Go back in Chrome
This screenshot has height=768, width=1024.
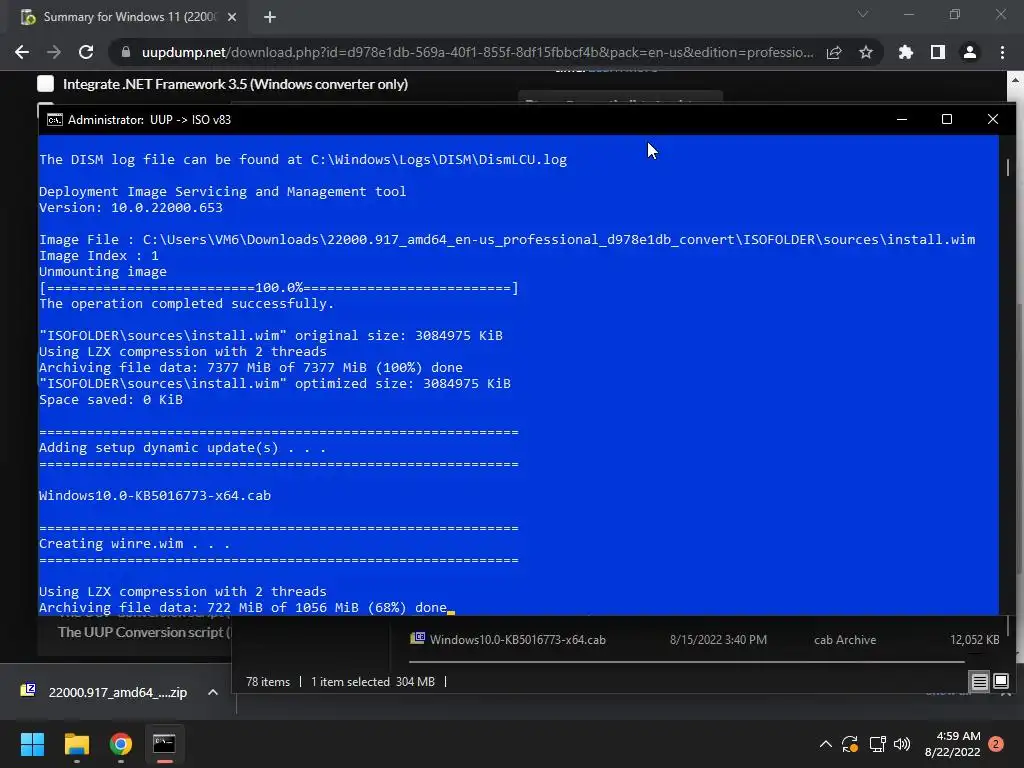(x=22, y=52)
